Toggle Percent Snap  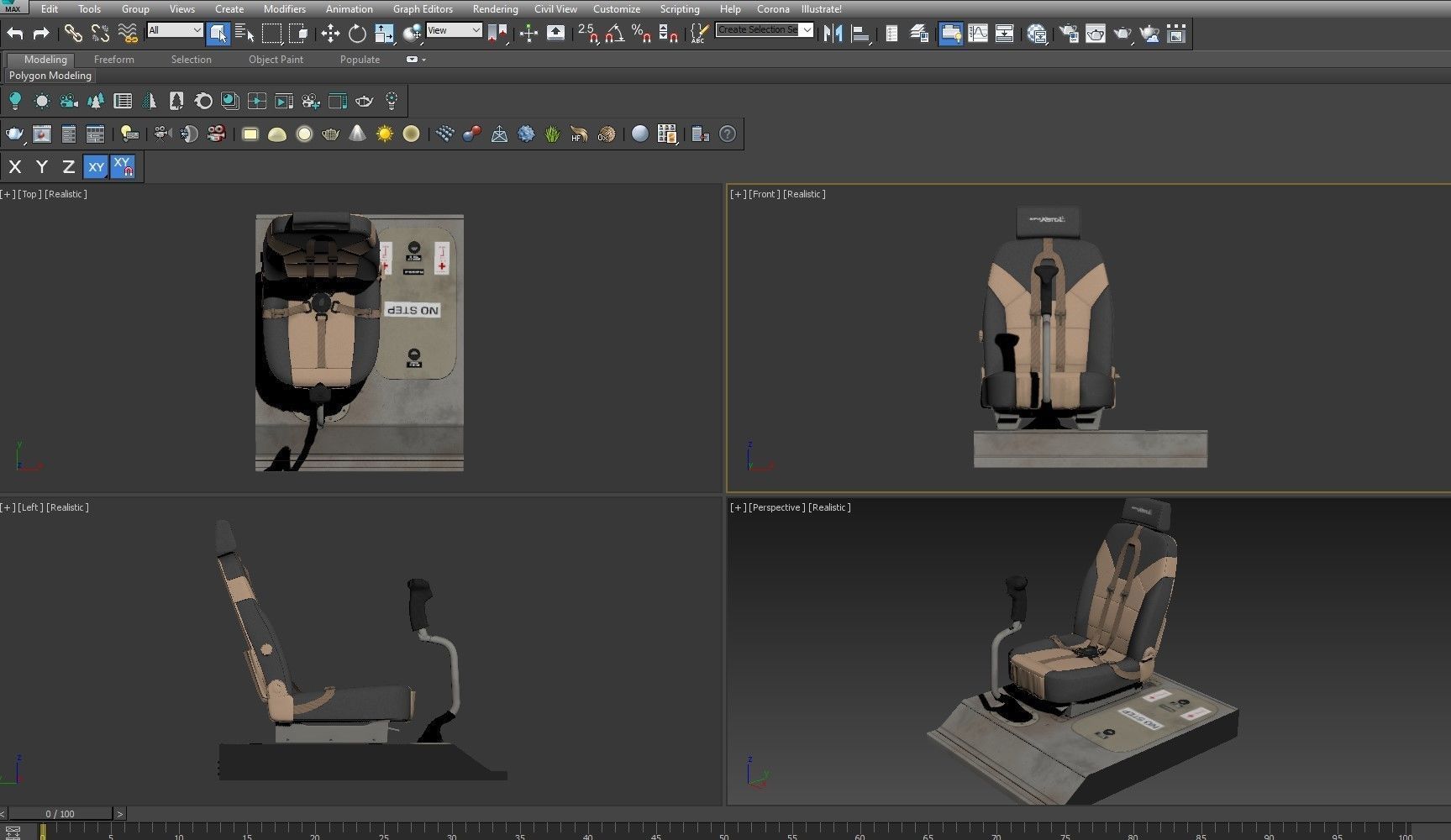(641, 34)
